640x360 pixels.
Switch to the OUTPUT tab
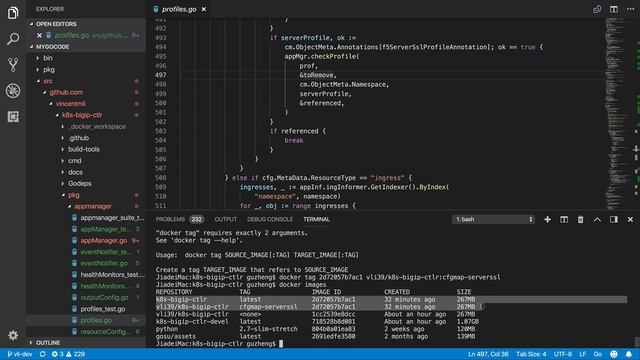click(226, 220)
